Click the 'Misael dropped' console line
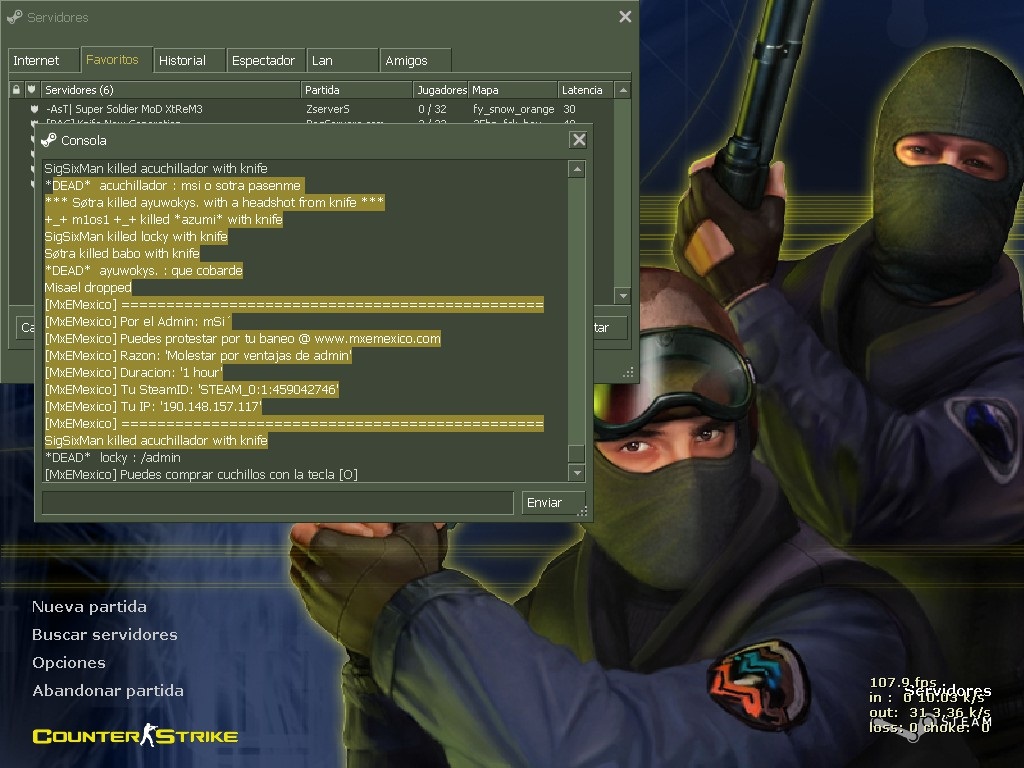Screen dimensions: 1024x768 pos(88,287)
